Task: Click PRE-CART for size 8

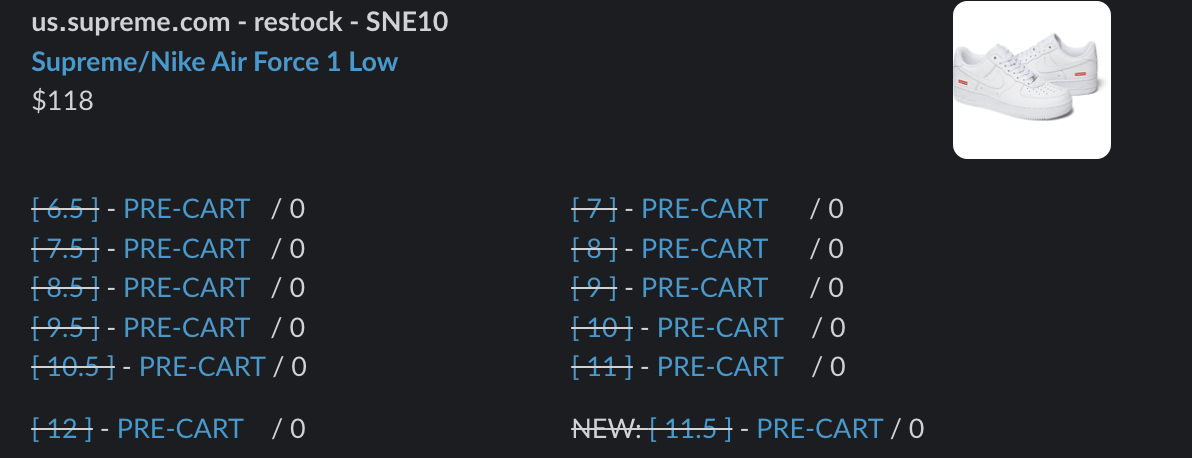Action: (x=705, y=248)
